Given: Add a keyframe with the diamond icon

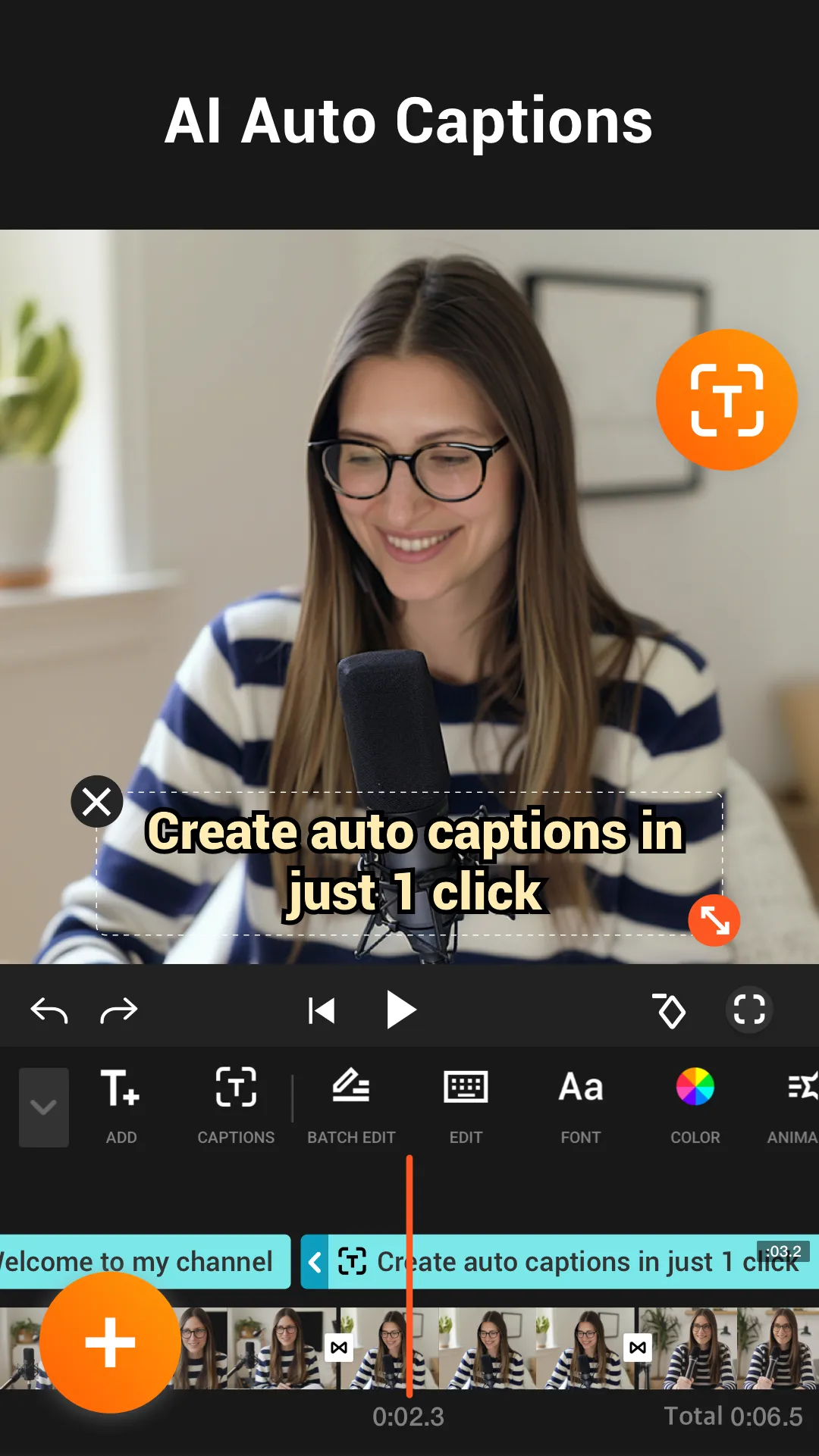Looking at the screenshot, I should click(x=670, y=1010).
